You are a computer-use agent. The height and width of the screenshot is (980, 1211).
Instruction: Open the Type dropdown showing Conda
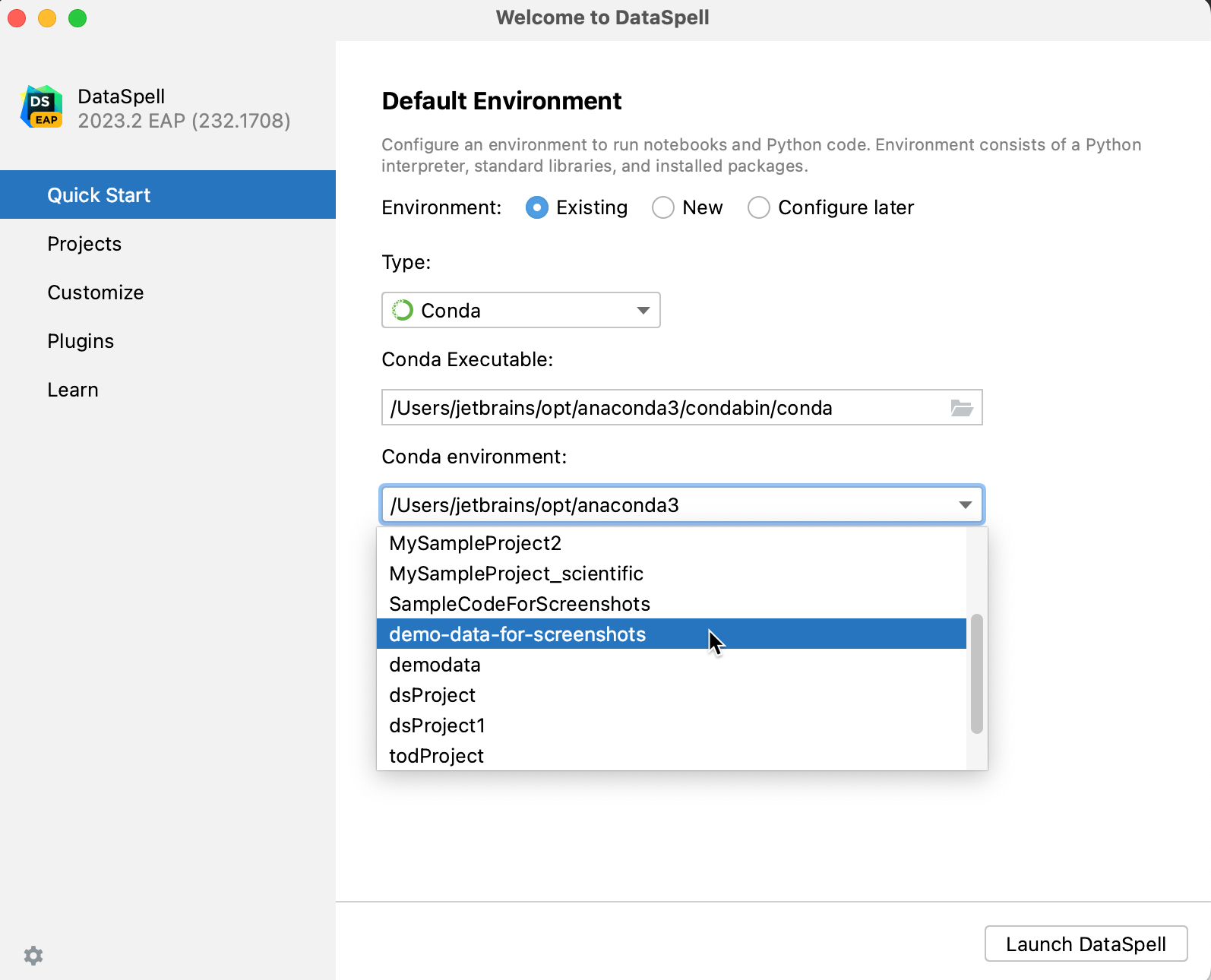coord(521,310)
